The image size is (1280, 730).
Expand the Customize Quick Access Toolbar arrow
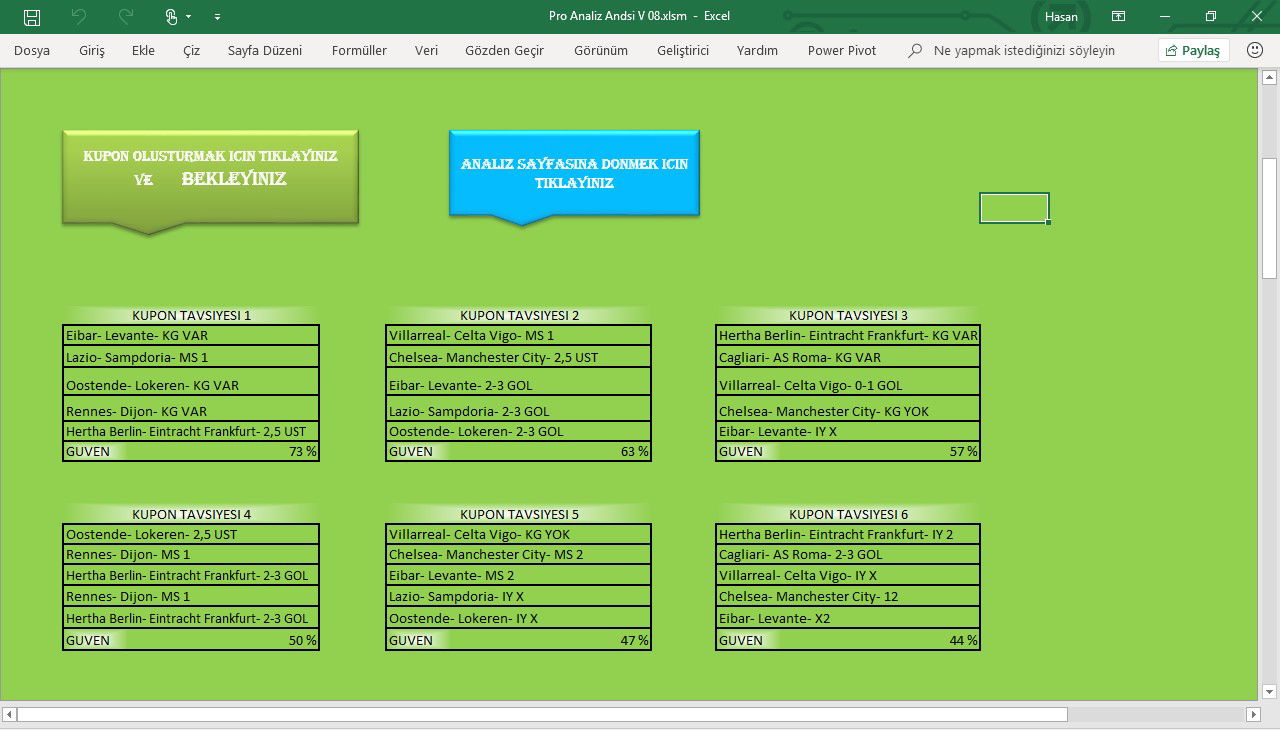[x=217, y=17]
